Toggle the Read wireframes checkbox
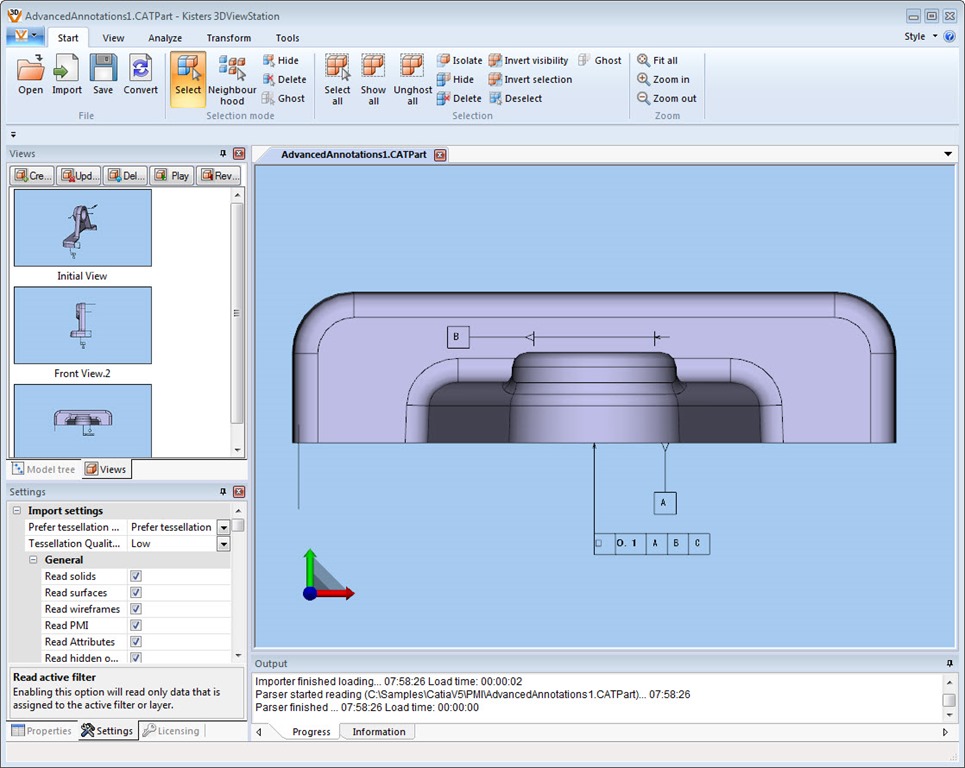The width and height of the screenshot is (965, 768). point(136,609)
